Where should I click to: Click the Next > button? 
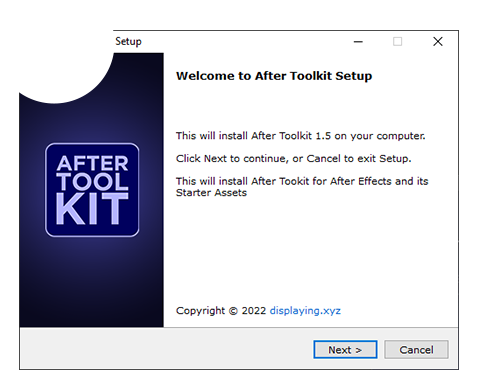(x=345, y=350)
